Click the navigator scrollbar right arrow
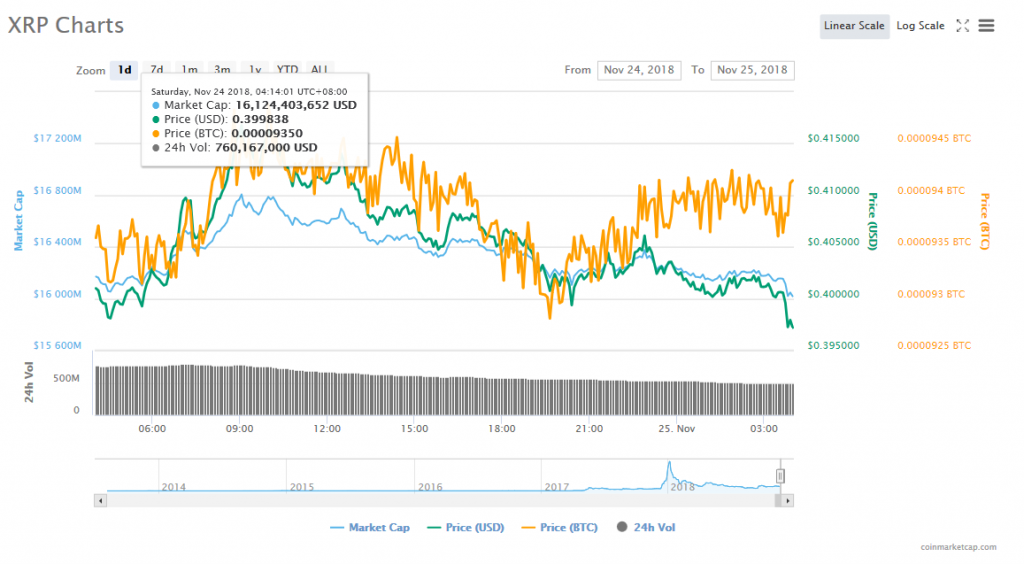Image resolution: width=1024 pixels, height=564 pixels. tap(788, 499)
